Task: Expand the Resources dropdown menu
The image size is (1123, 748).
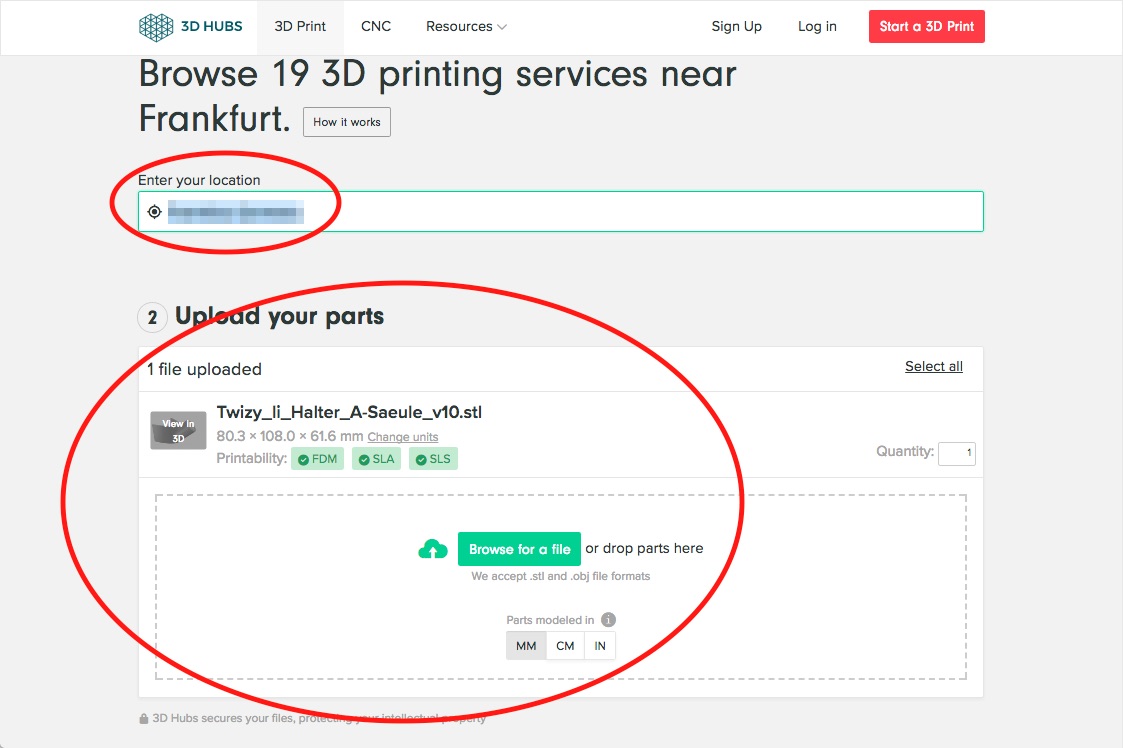Action: pyautogui.click(x=466, y=27)
